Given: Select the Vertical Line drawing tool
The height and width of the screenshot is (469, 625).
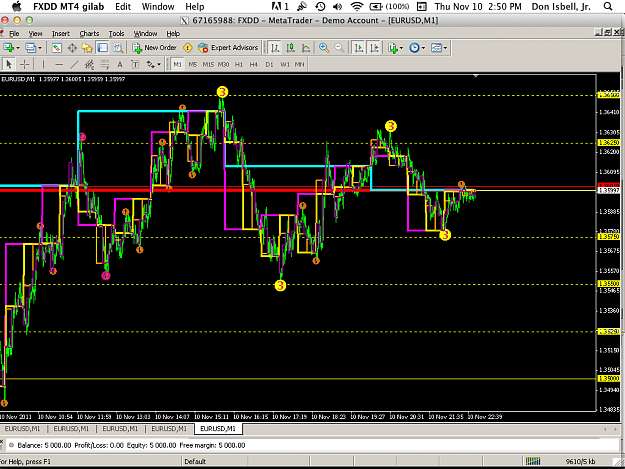Looking at the screenshot, I should 43,64.
